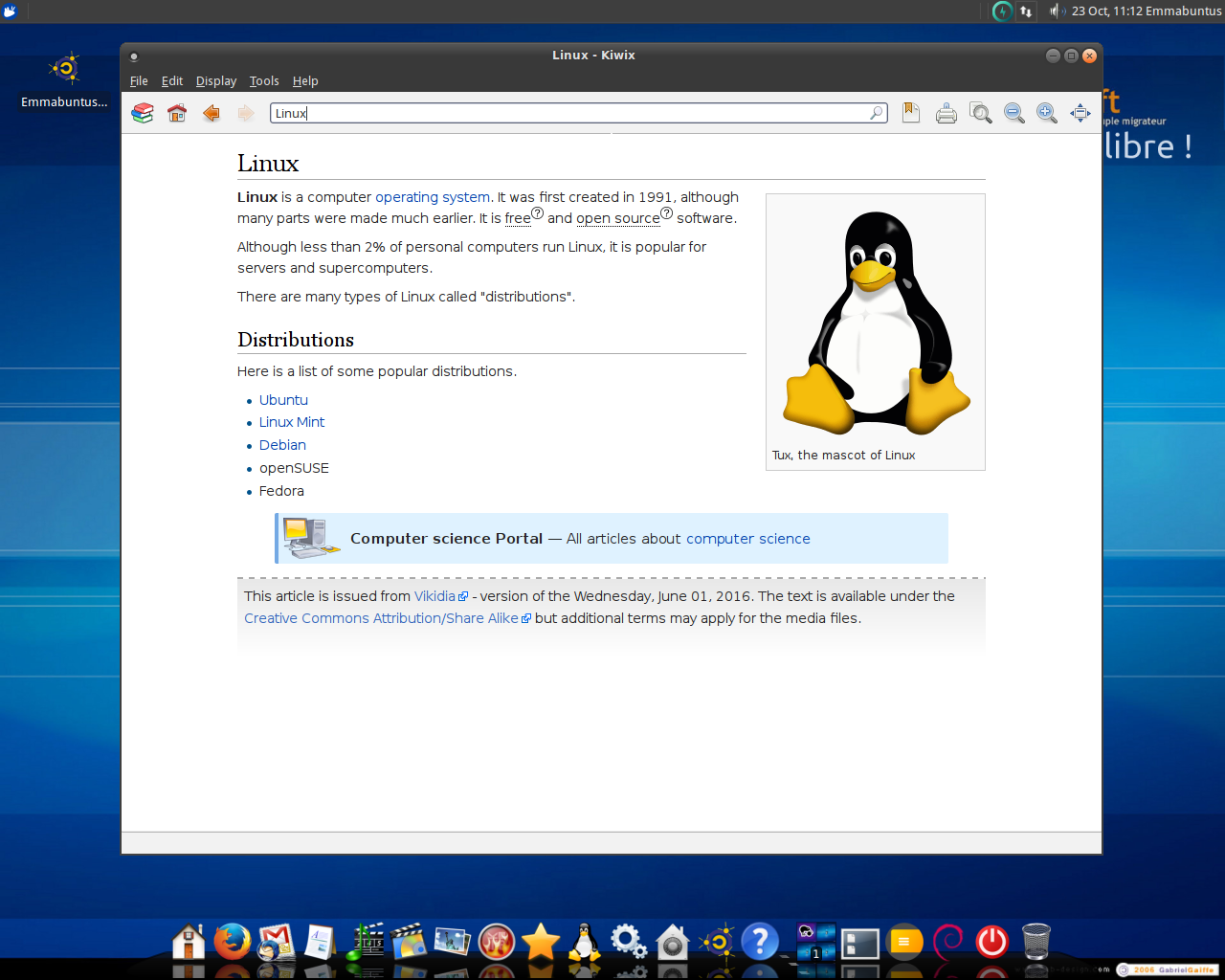Zoom out with the minus magnifier

[x=1014, y=114]
